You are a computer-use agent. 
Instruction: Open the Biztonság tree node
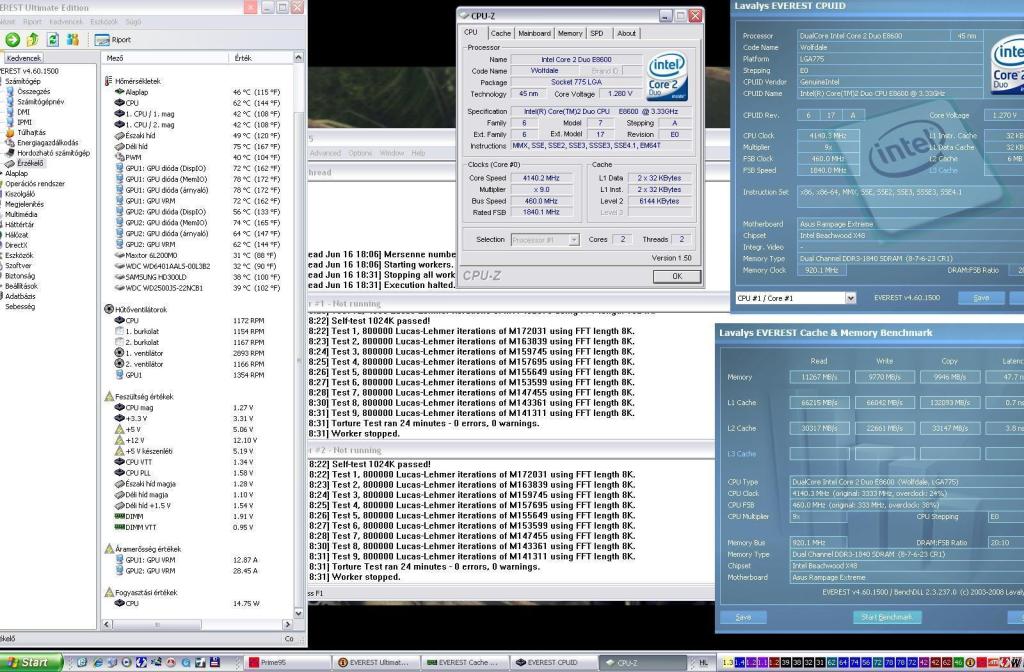(x=20, y=276)
